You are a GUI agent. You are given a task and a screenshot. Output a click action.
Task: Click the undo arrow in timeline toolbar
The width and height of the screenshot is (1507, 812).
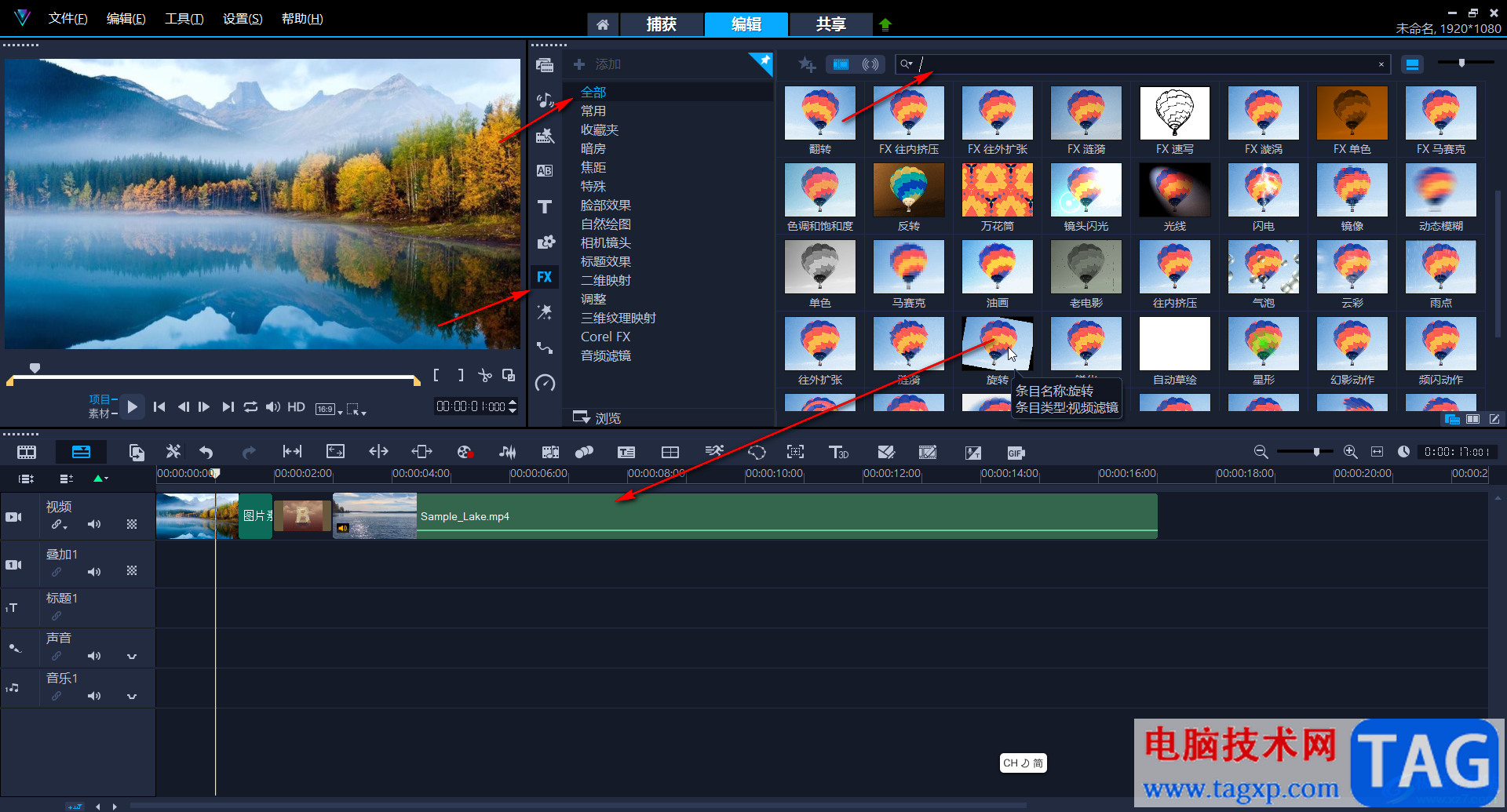tap(206, 452)
